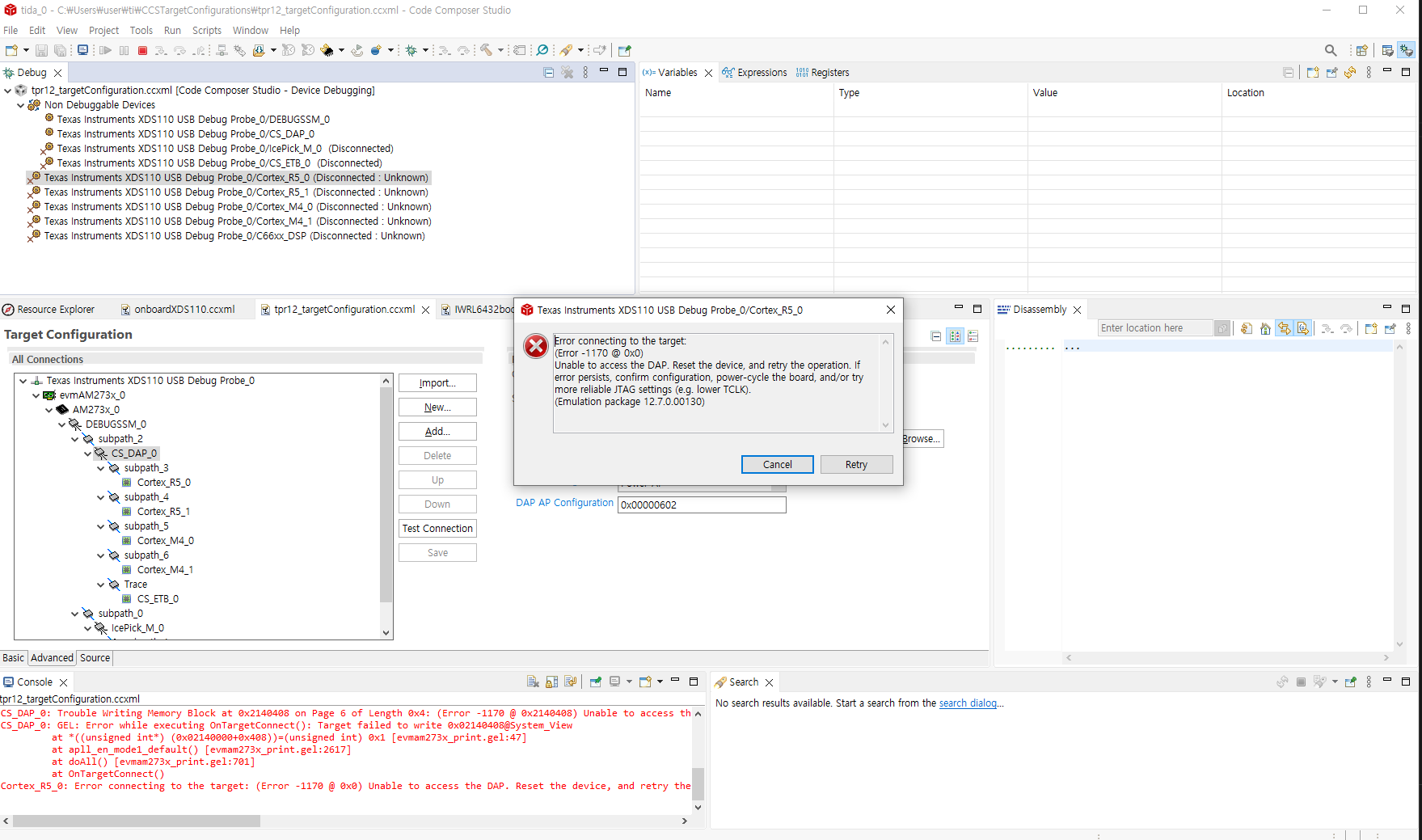
Task: Click the Console horizontal scrollbar thumb
Action: click(x=136, y=821)
